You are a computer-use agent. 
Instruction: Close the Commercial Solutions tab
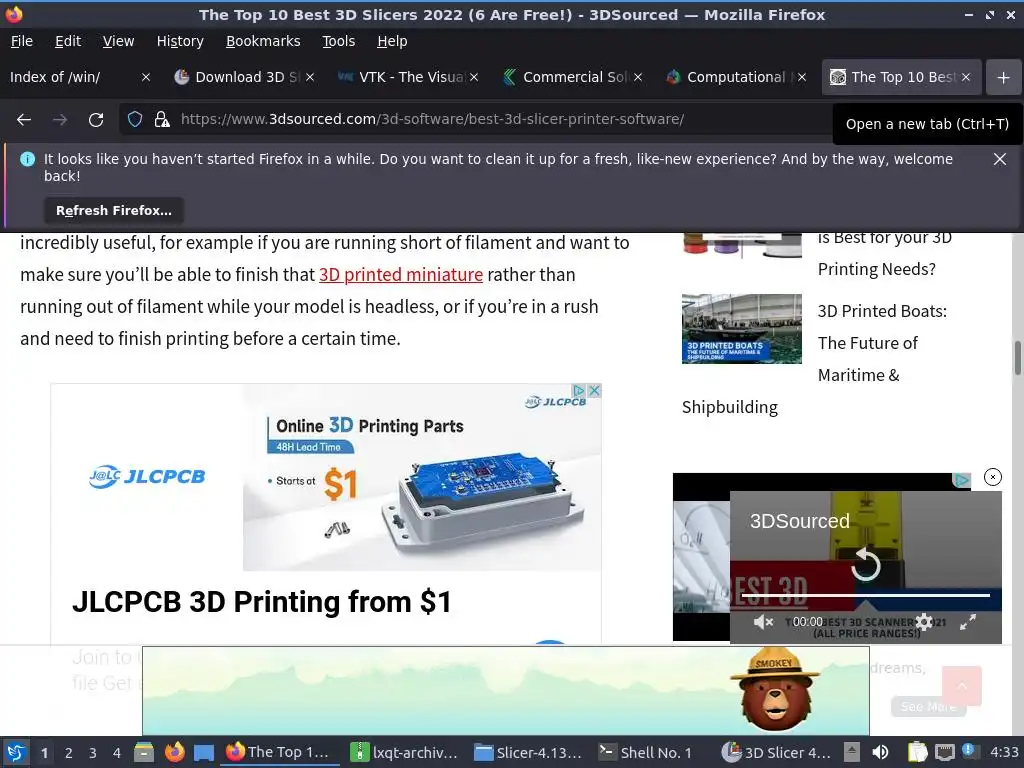click(638, 77)
